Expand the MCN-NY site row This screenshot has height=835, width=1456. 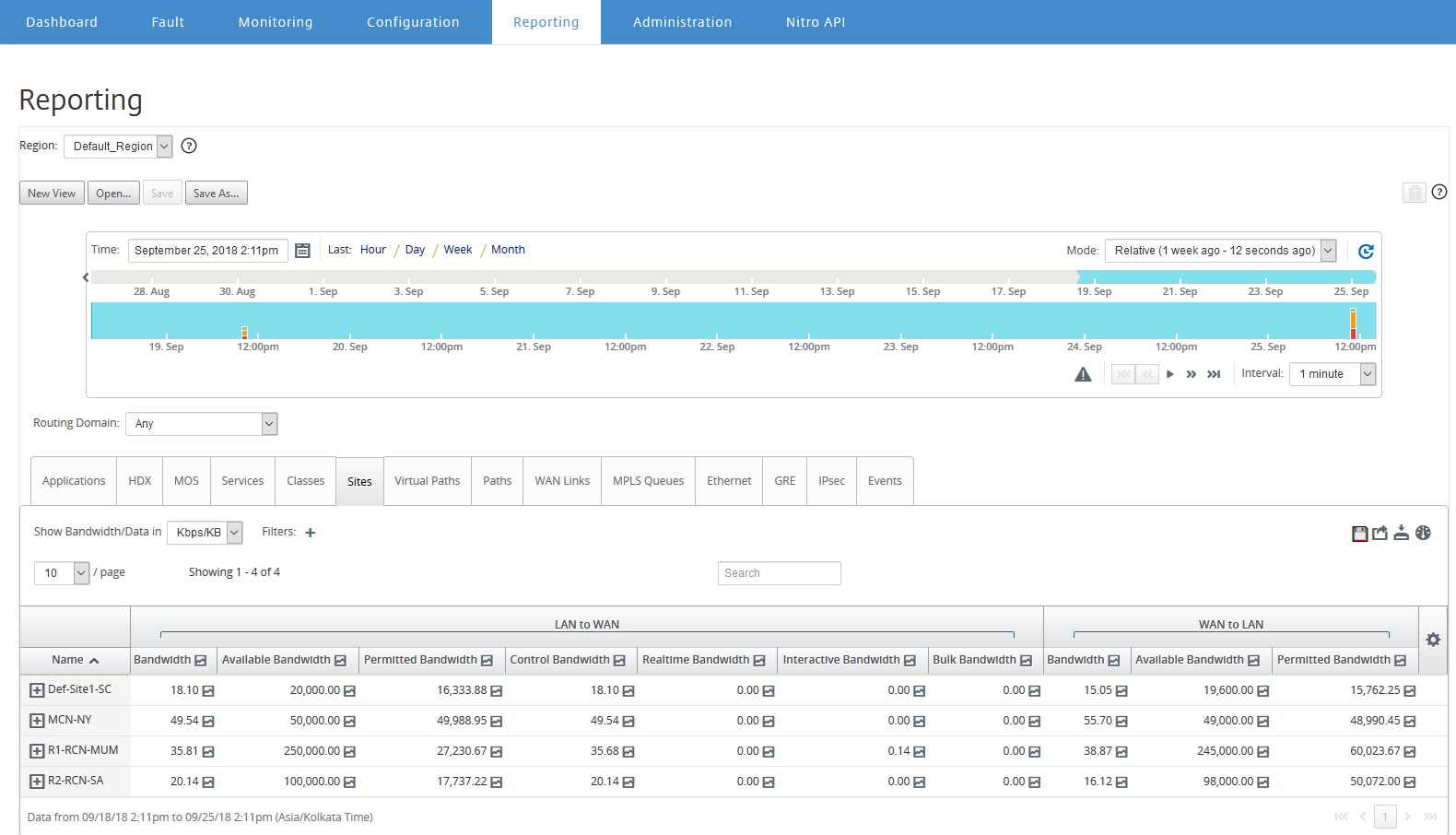37,721
